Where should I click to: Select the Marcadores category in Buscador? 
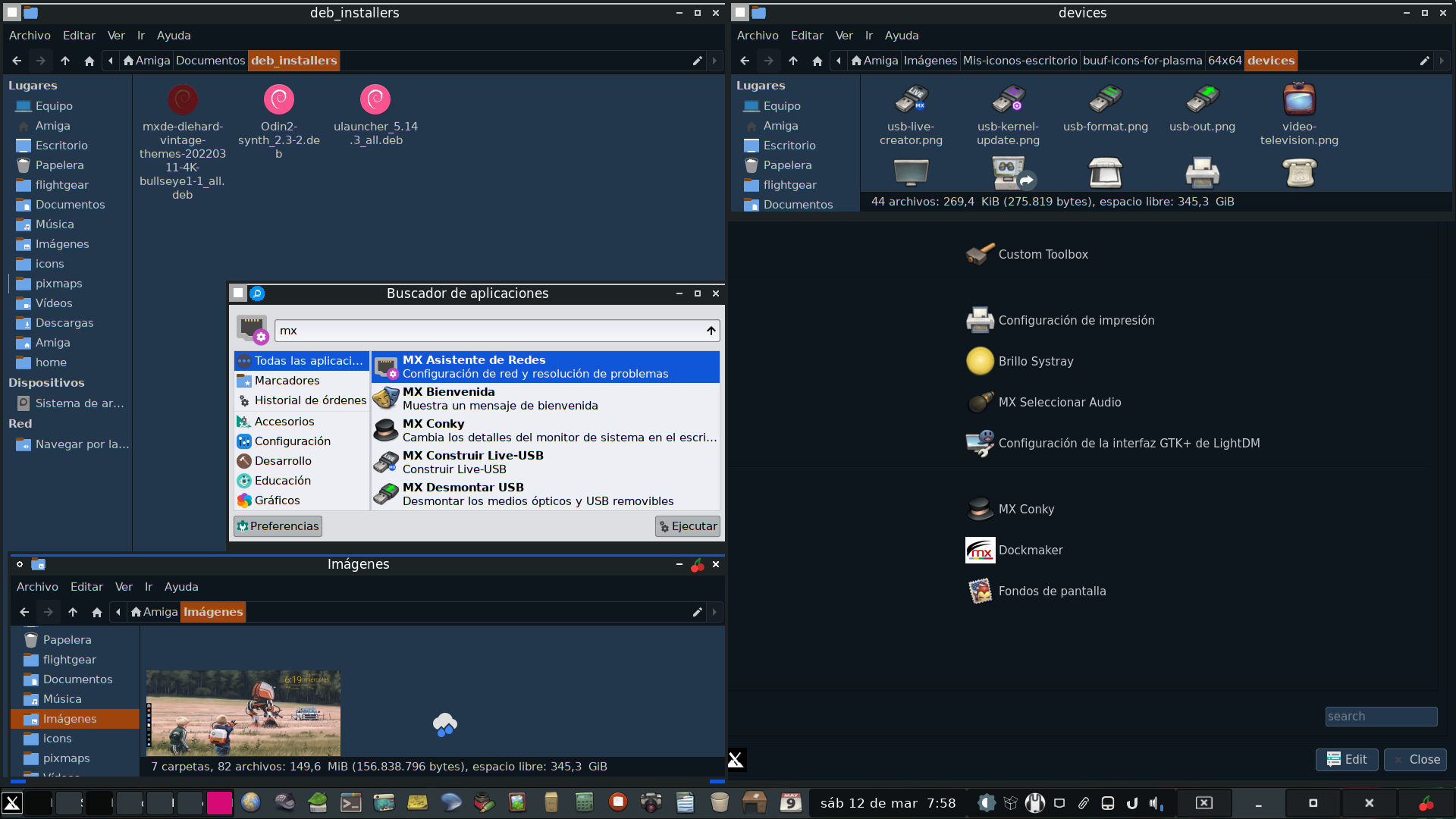pyautogui.click(x=302, y=381)
